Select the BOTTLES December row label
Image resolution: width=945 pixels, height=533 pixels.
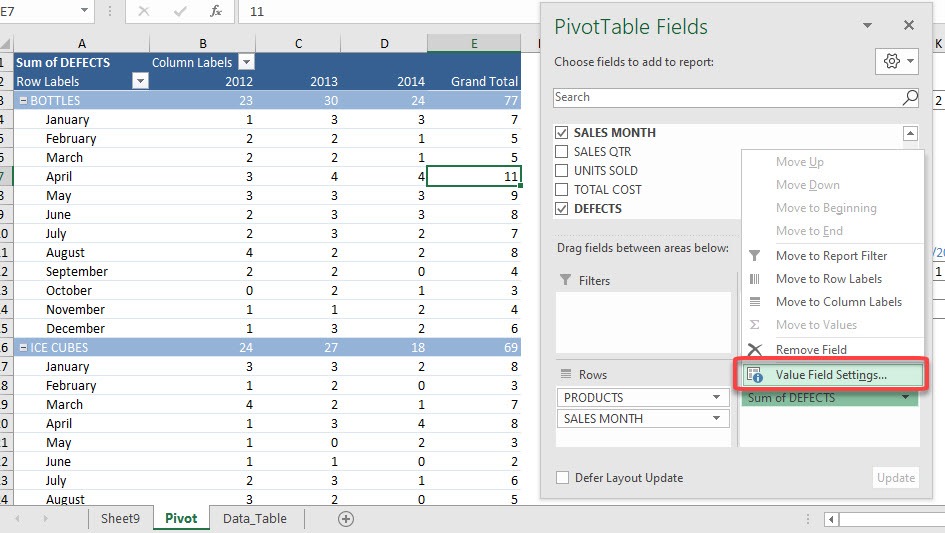[x=81, y=329]
